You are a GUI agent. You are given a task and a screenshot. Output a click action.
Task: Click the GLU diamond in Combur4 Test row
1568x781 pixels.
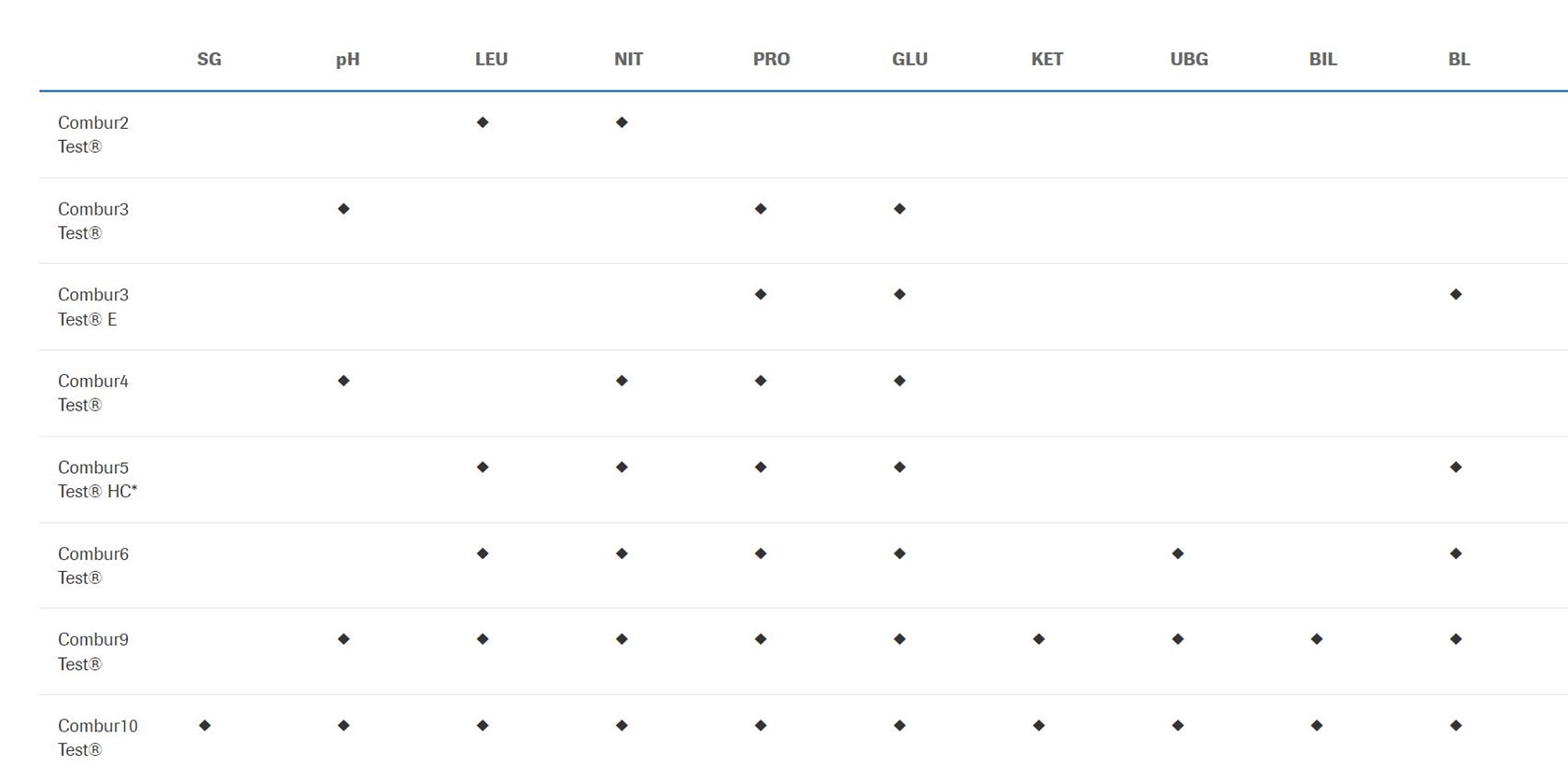pyautogui.click(x=900, y=381)
